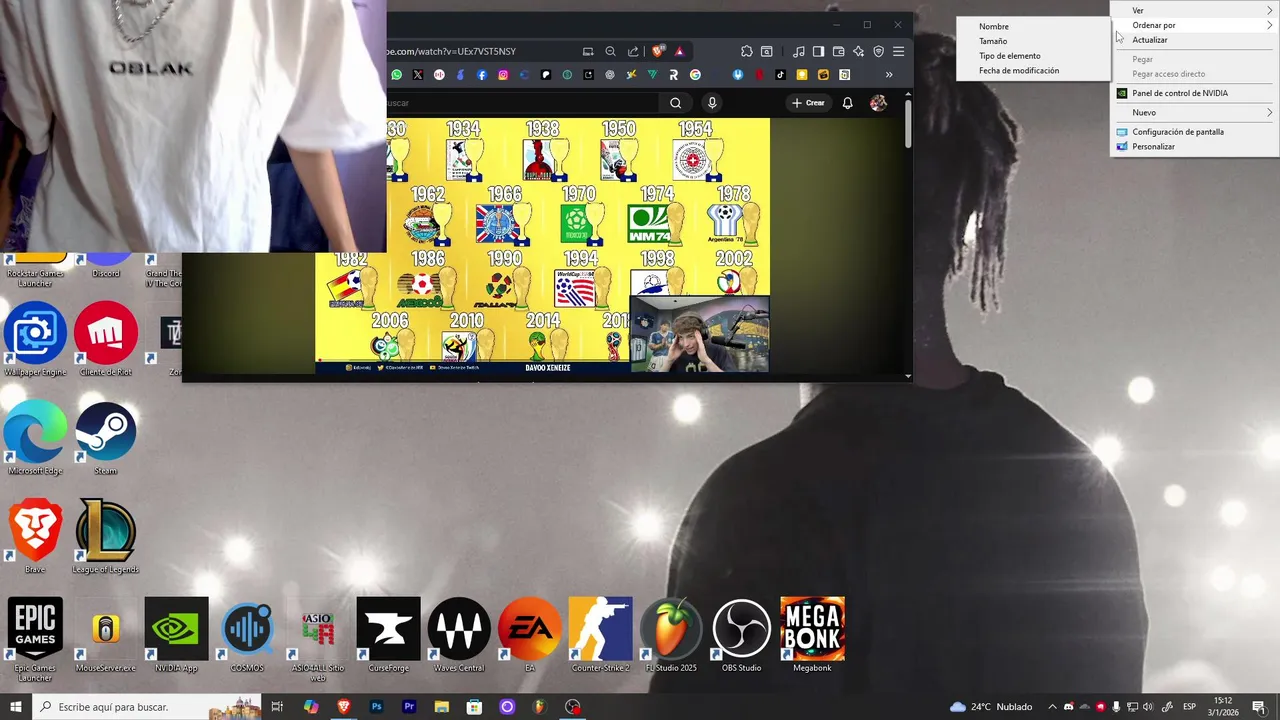Open the X (Twitter) bookmark

point(418,75)
